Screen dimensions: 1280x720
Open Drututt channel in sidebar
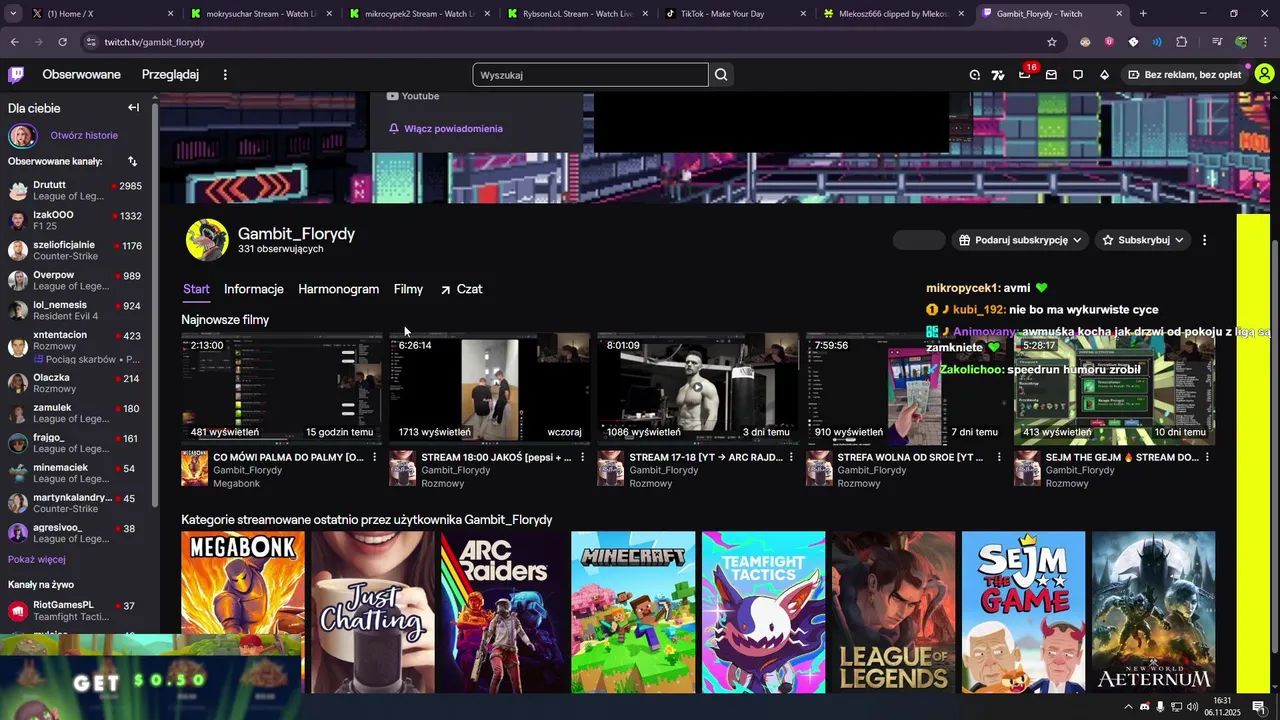pyautogui.click(x=75, y=191)
